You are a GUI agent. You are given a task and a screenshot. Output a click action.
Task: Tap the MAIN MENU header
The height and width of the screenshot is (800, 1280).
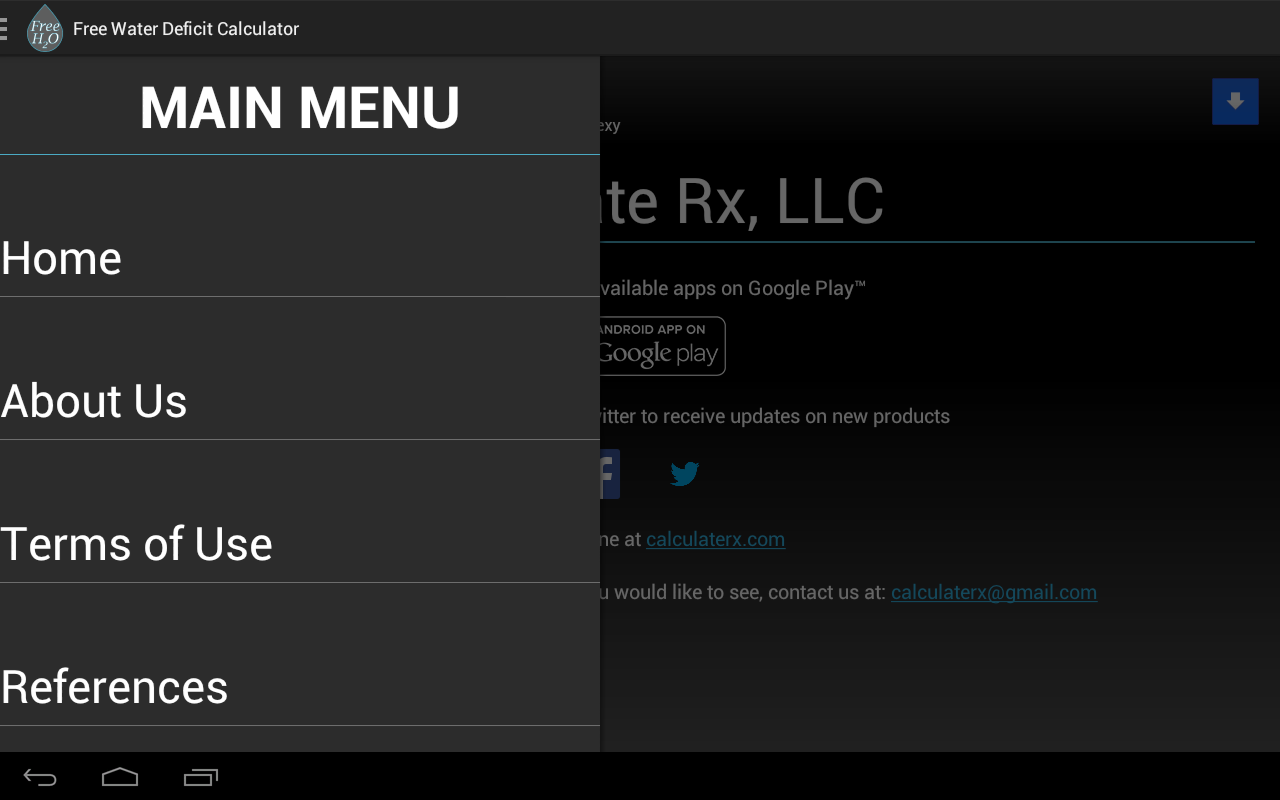pos(300,107)
